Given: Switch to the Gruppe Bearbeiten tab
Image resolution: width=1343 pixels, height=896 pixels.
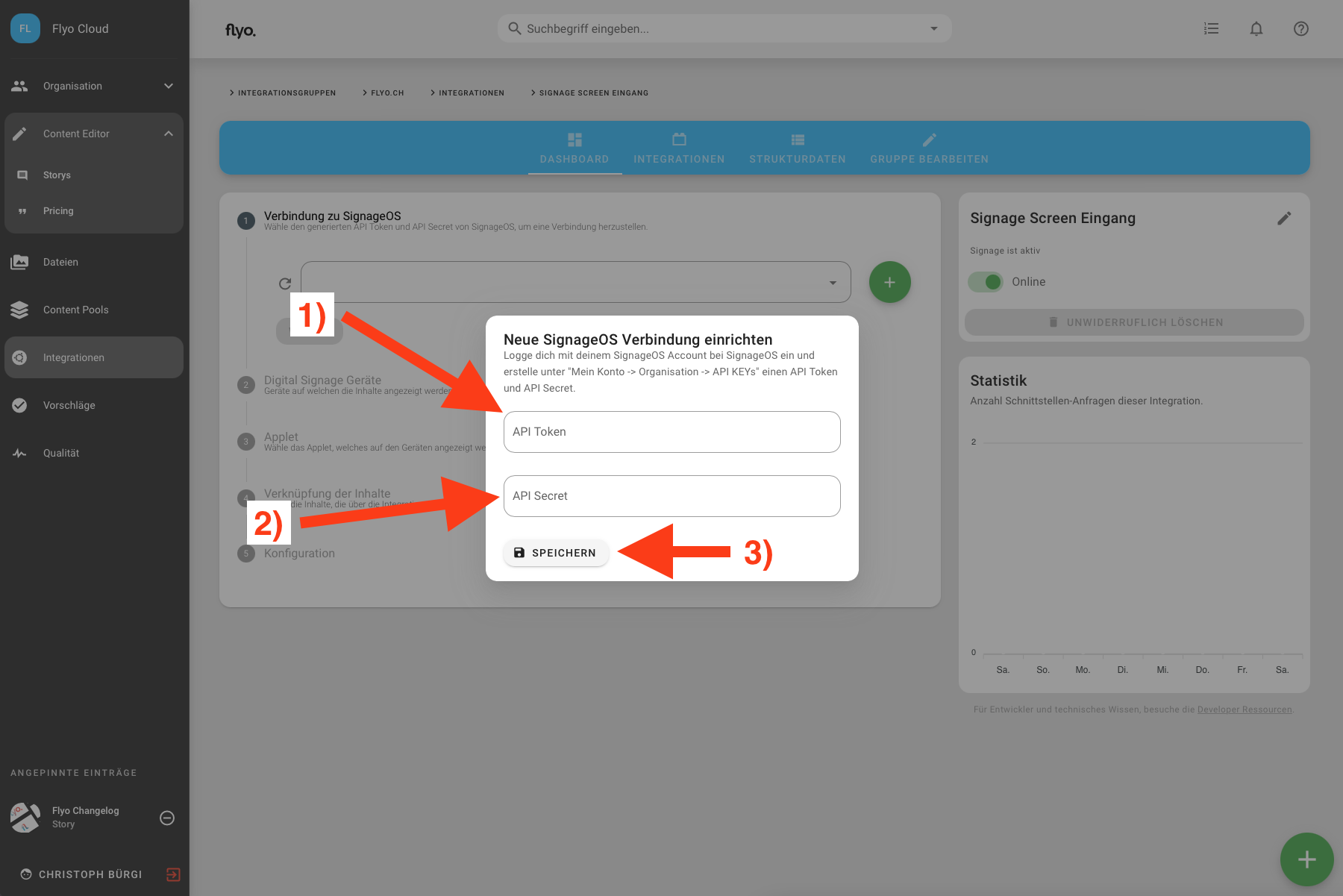Looking at the screenshot, I should pos(929,149).
